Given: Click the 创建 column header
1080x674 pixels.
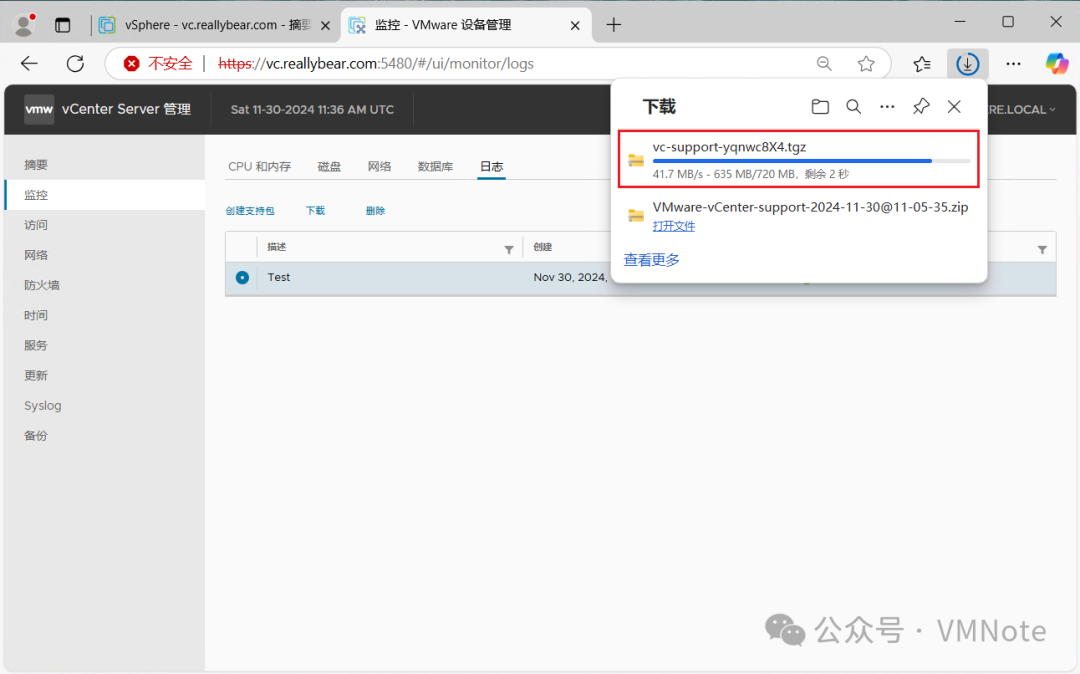Looking at the screenshot, I should (543, 247).
